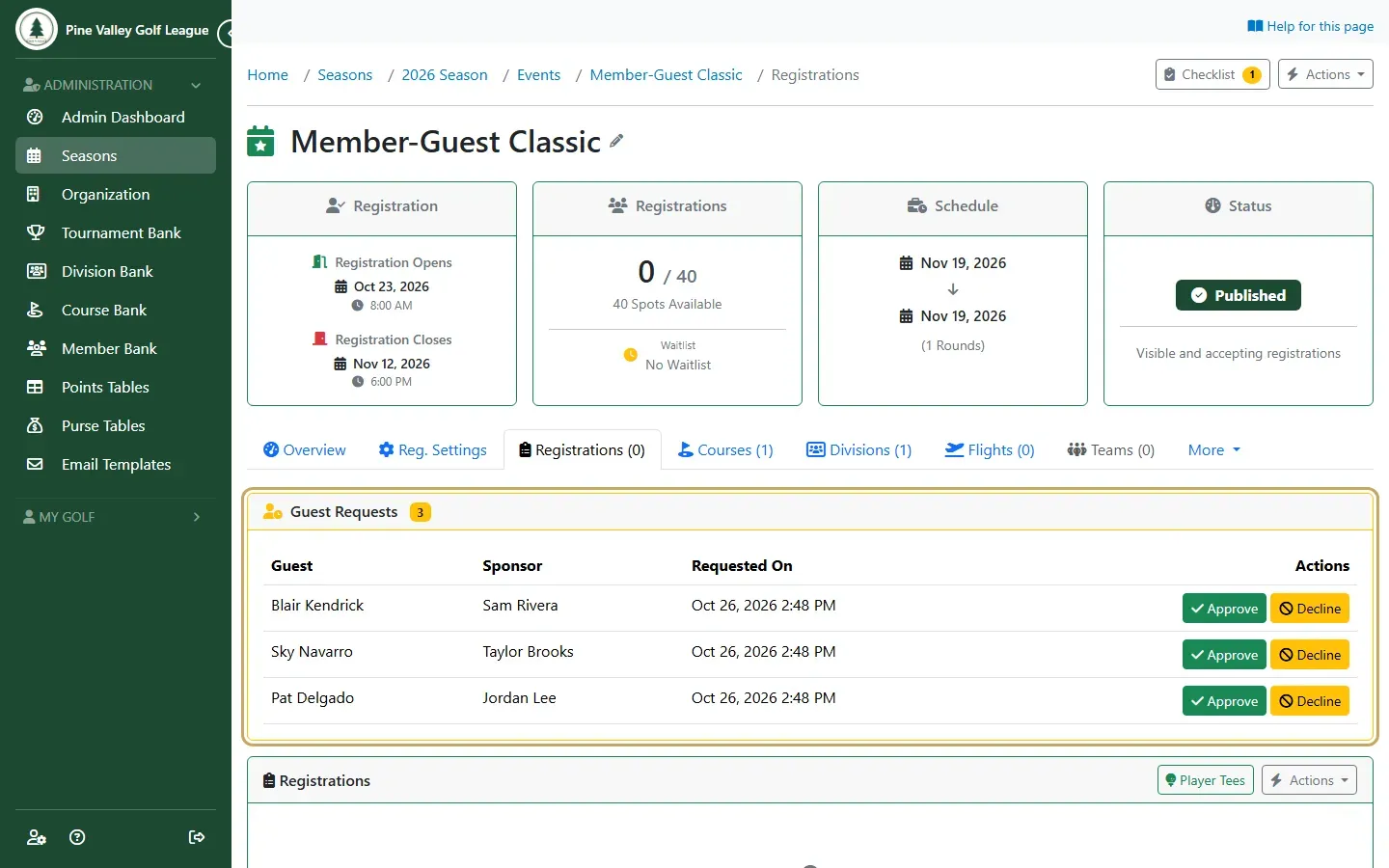Click the user settings icon in sidebar footer
Viewport: 1389px width, 868px height.
(37, 837)
